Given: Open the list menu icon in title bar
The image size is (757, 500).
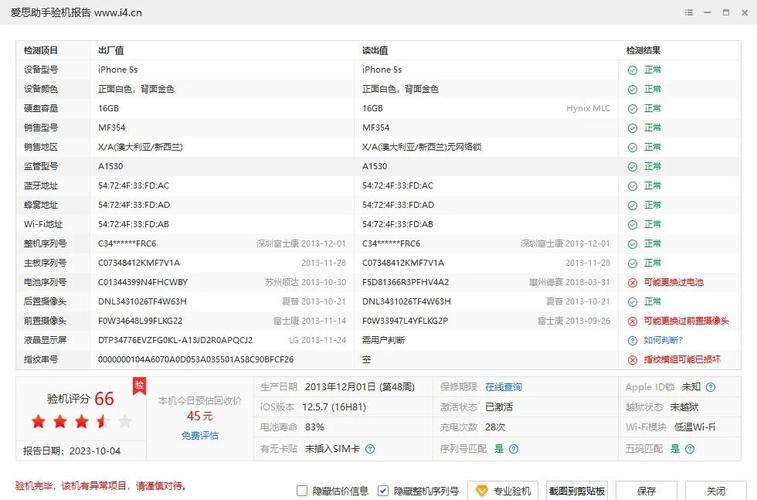Looking at the screenshot, I should tap(689, 13).
